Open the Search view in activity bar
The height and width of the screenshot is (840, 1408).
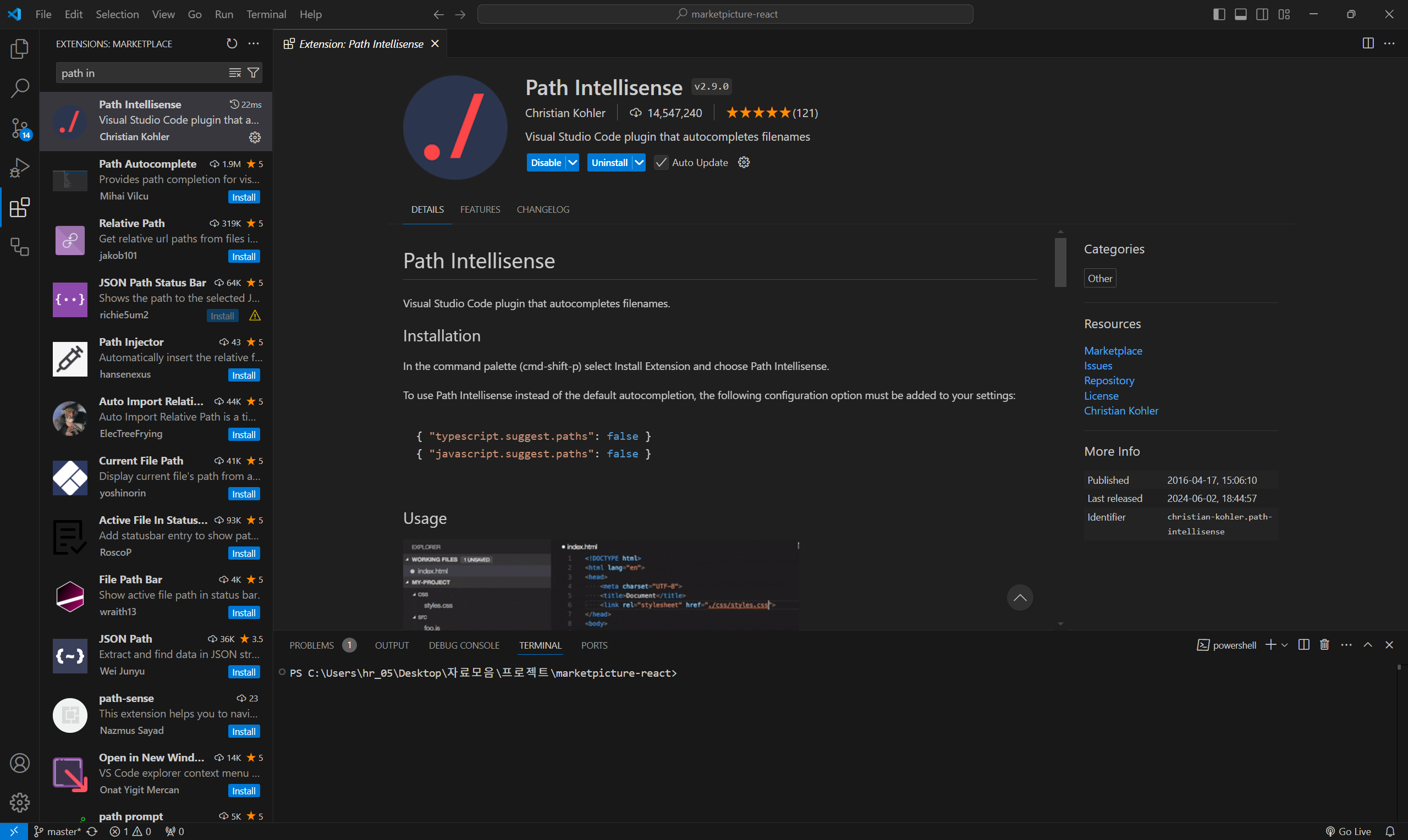point(20,89)
